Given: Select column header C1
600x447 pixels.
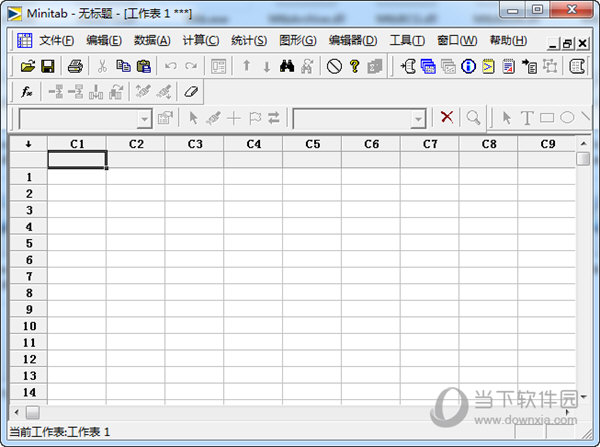Looking at the screenshot, I should pyautogui.click(x=77, y=144).
